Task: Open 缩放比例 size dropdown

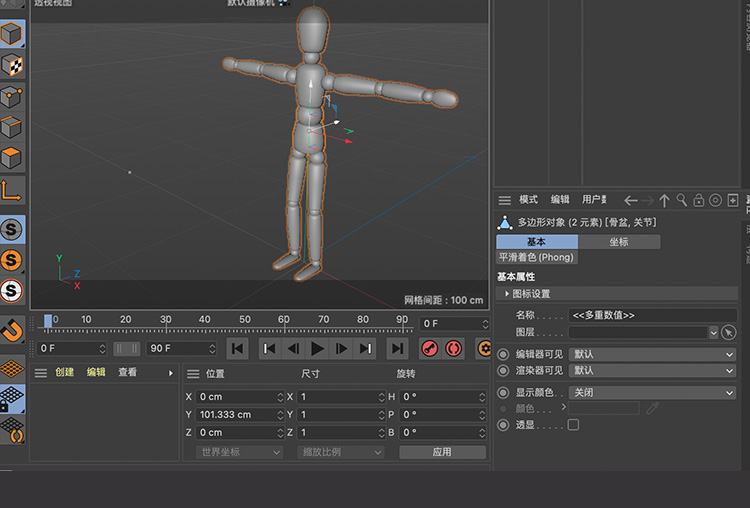Action: [x=341, y=452]
